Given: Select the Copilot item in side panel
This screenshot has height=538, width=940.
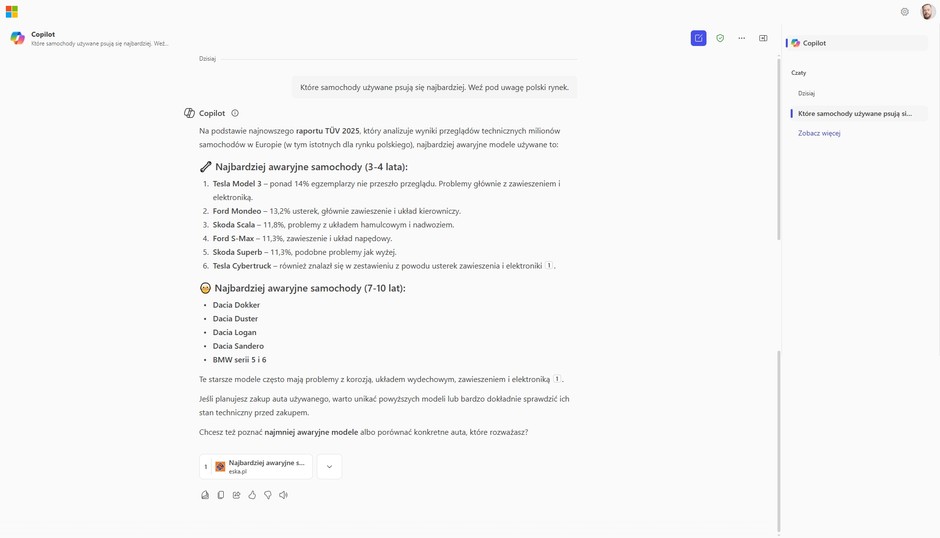Looking at the screenshot, I should click(857, 43).
